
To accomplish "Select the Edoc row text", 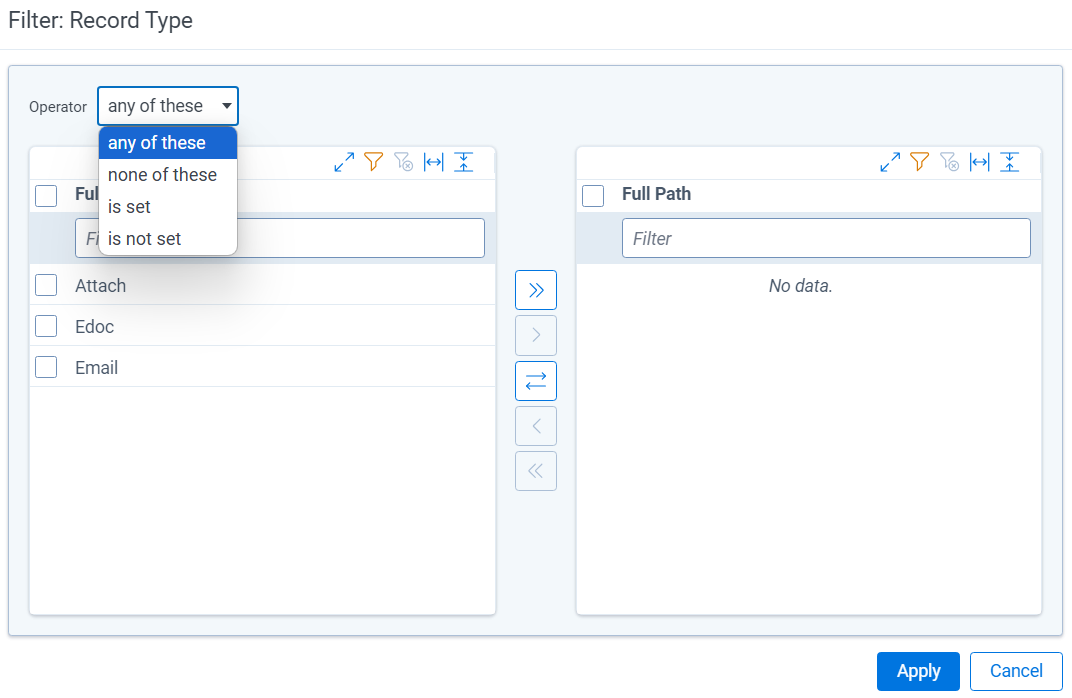I will tap(94, 327).
